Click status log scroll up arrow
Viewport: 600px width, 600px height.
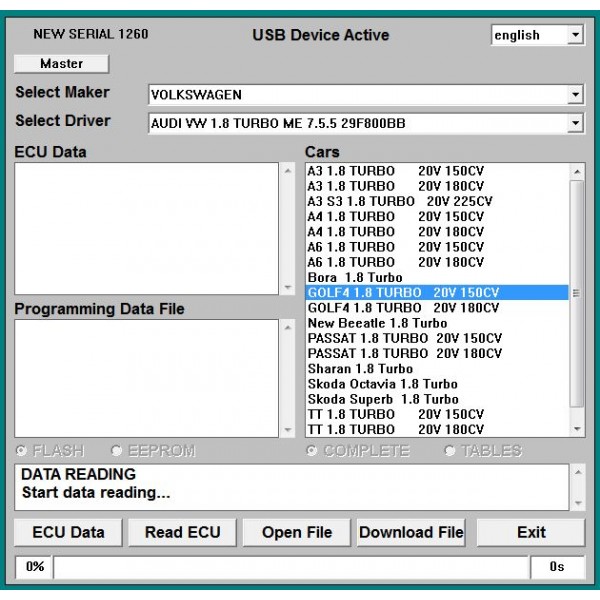point(578,473)
